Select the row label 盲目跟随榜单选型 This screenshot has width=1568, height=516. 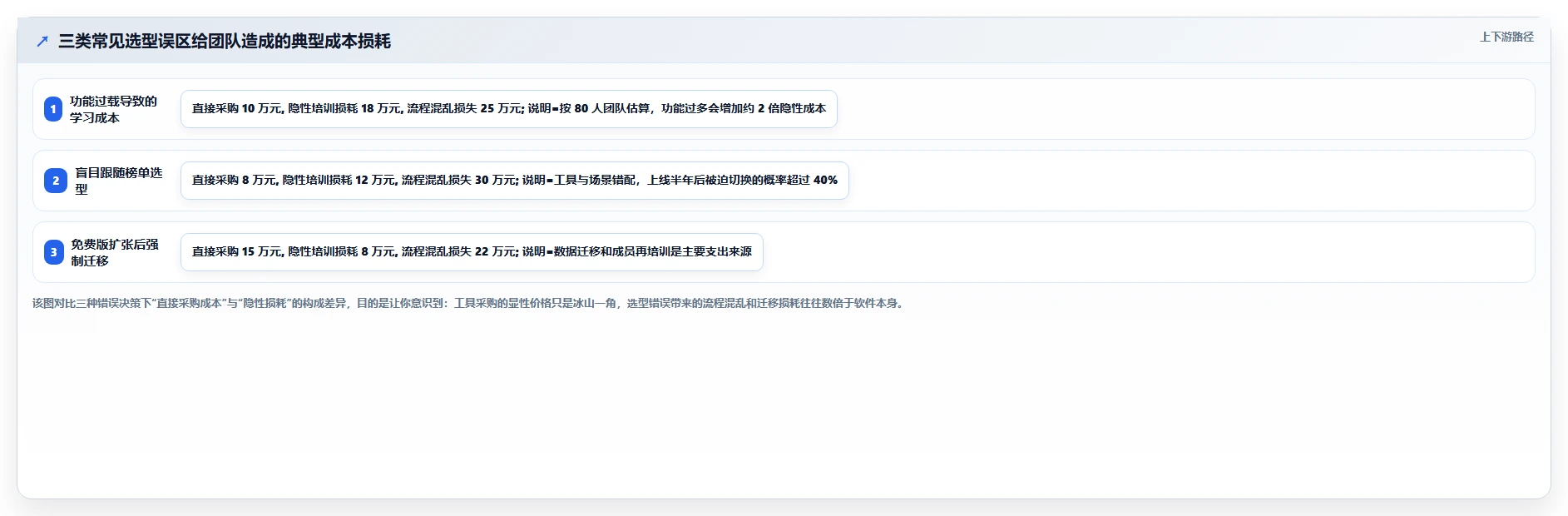[x=119, y=181]
